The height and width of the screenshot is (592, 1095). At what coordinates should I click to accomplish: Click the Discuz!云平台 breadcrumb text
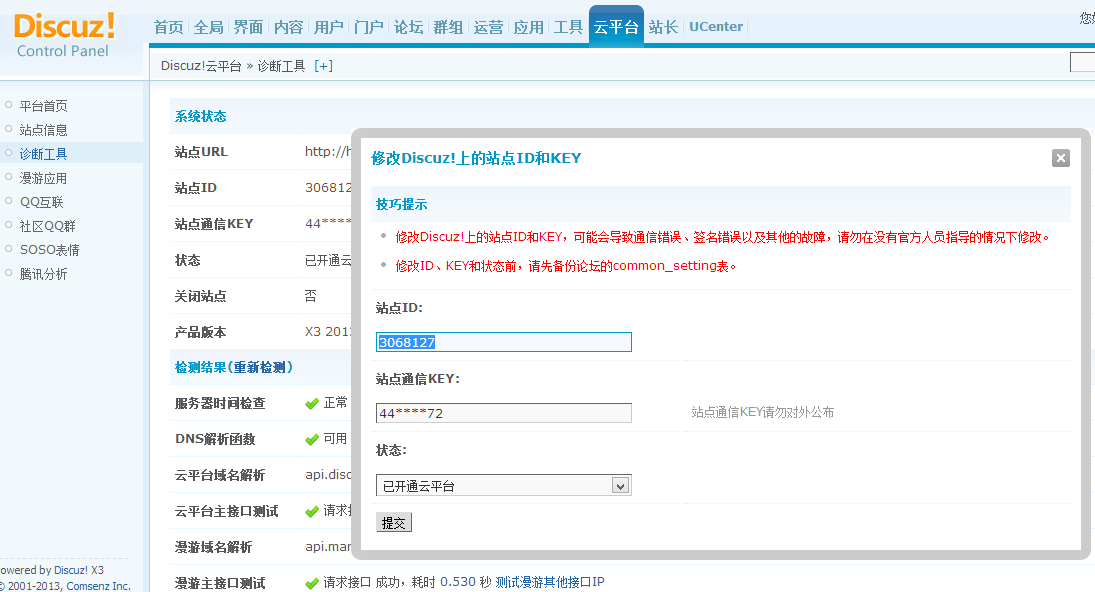click(201, 66)
